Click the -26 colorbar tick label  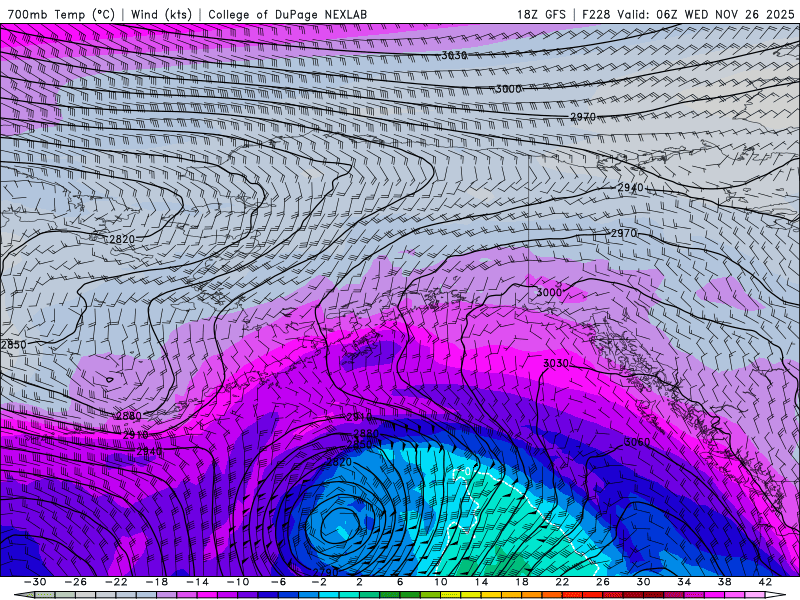pyautogui.click(x=76, y=582)
